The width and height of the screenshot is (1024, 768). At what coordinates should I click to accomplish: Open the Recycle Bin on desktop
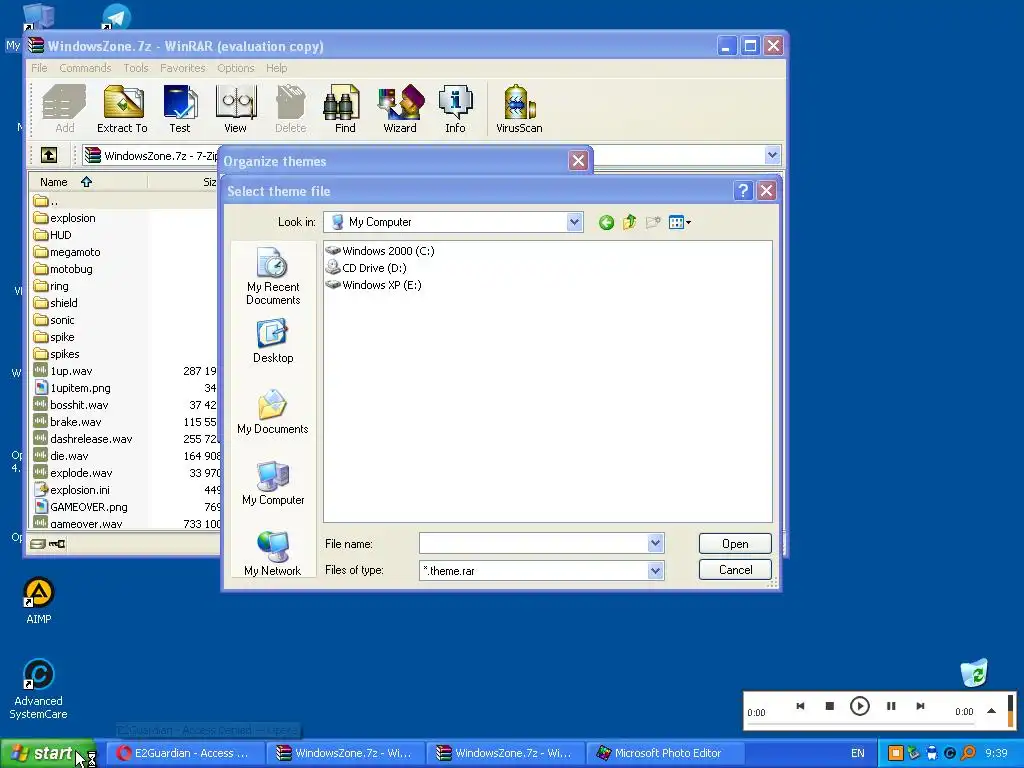974,673
